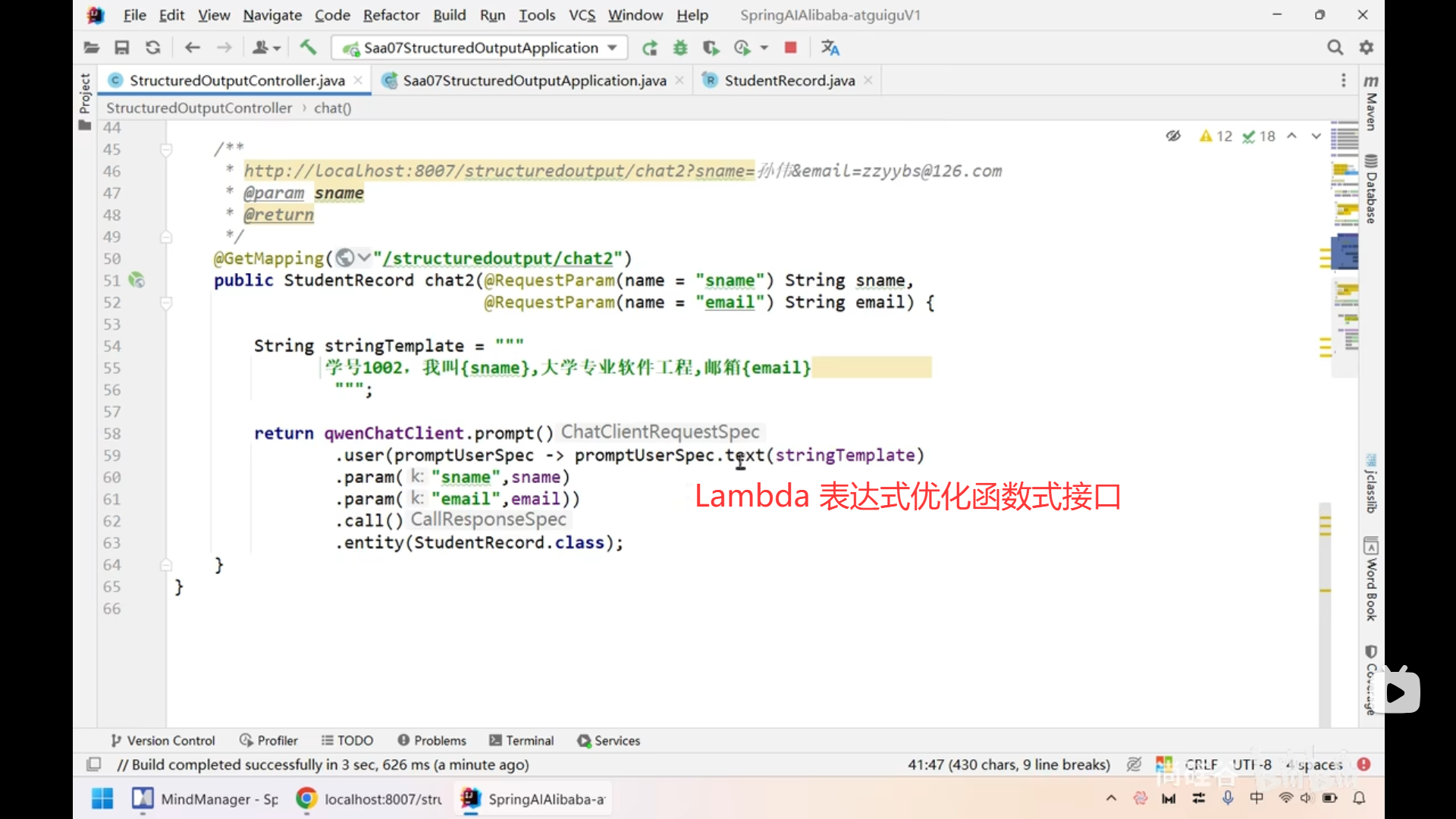1456x819 pixels.
Task: Open the Search Everywhere magnifier
Action: (1335, 48)
